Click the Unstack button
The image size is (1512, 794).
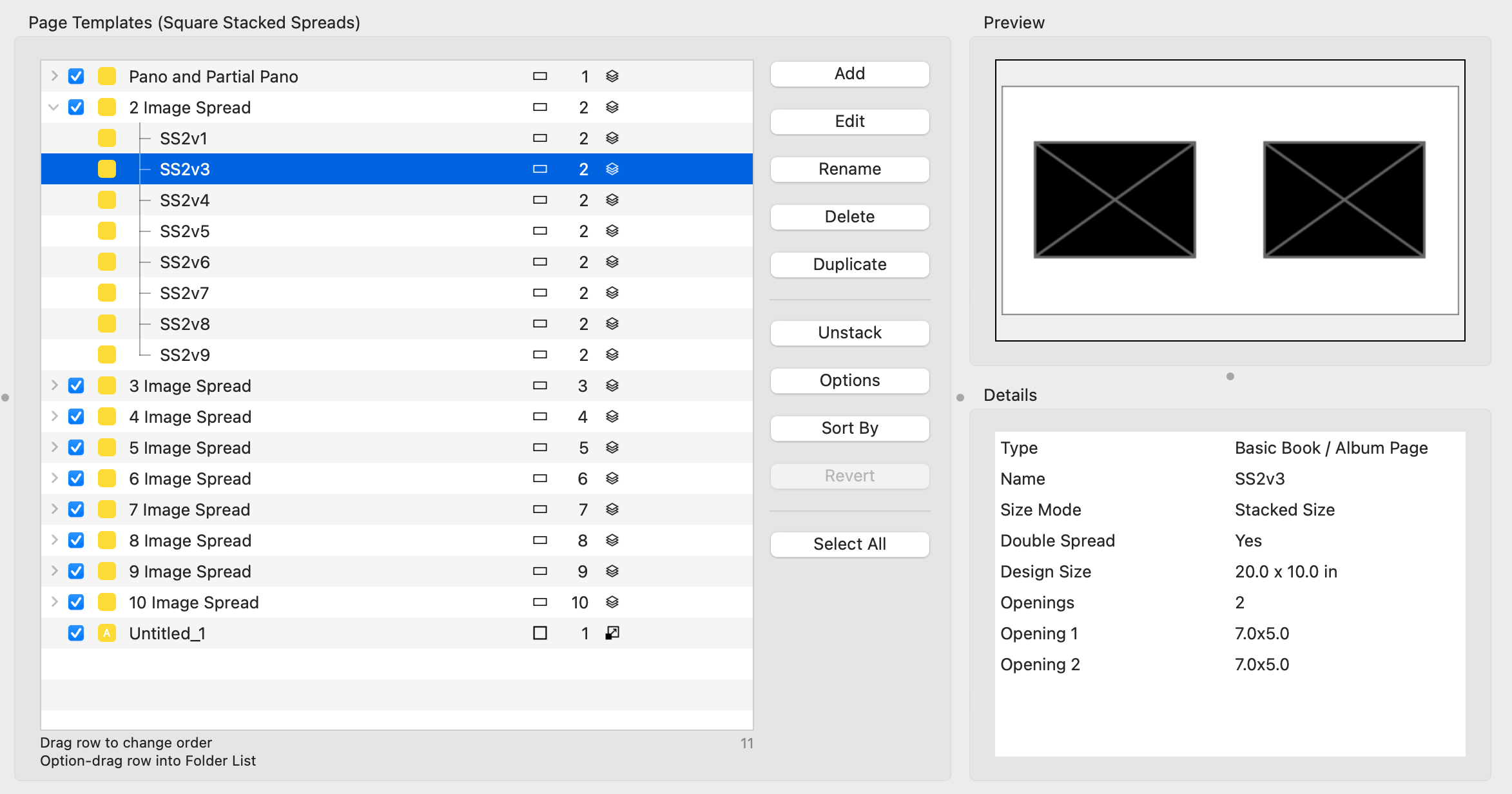click(x=849, y=333)
